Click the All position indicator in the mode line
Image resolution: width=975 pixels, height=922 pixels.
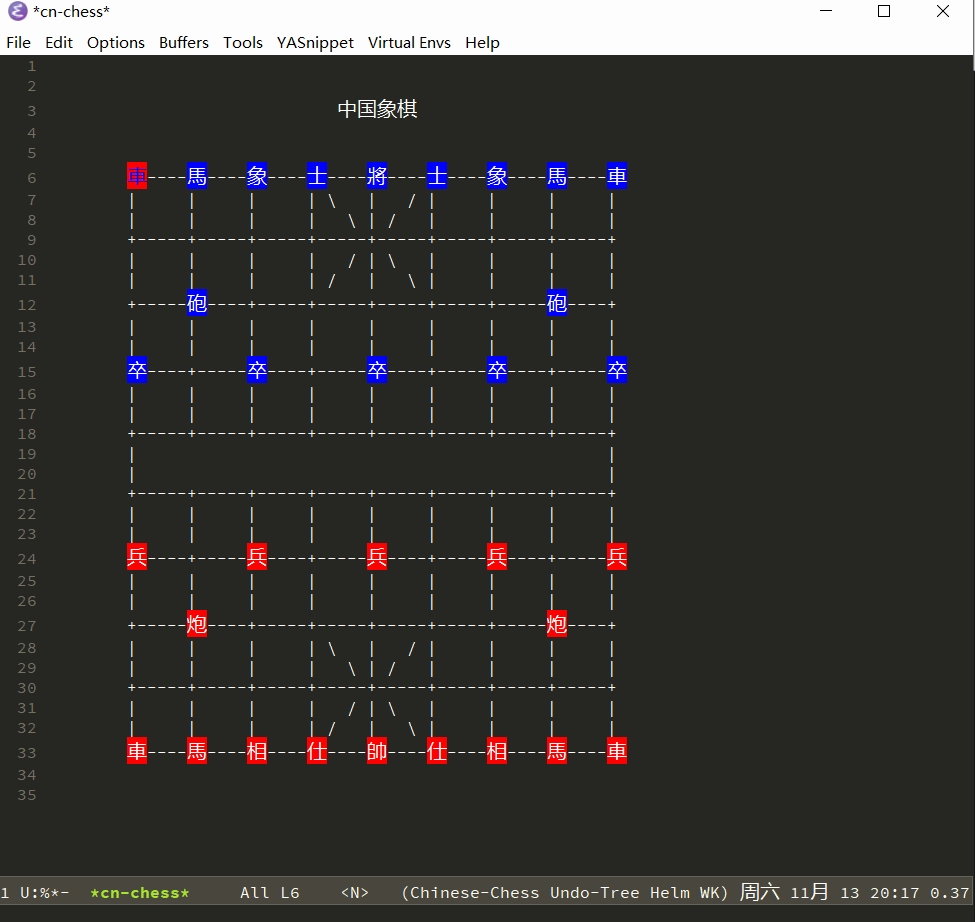[255, 893]
